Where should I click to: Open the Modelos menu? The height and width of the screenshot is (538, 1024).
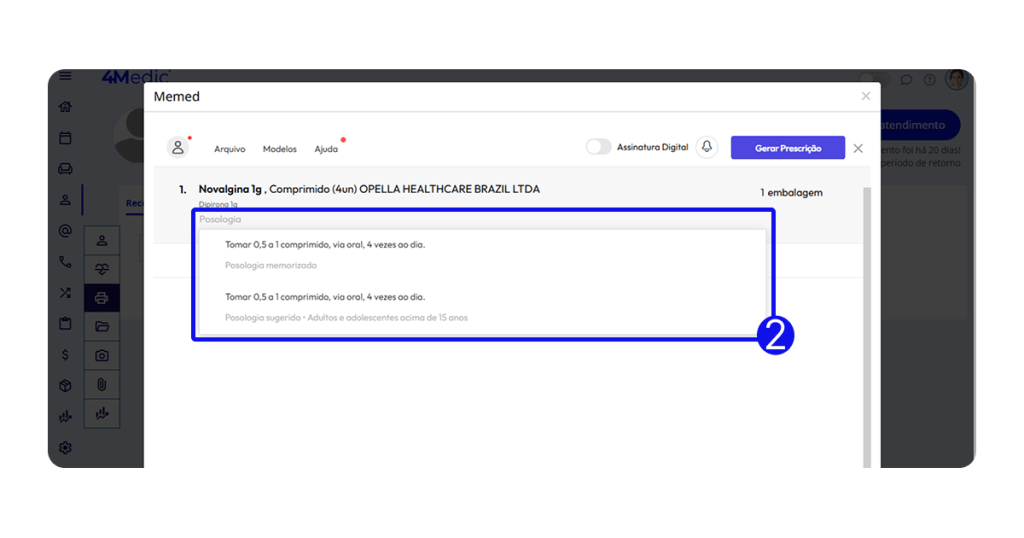point(279,149)
